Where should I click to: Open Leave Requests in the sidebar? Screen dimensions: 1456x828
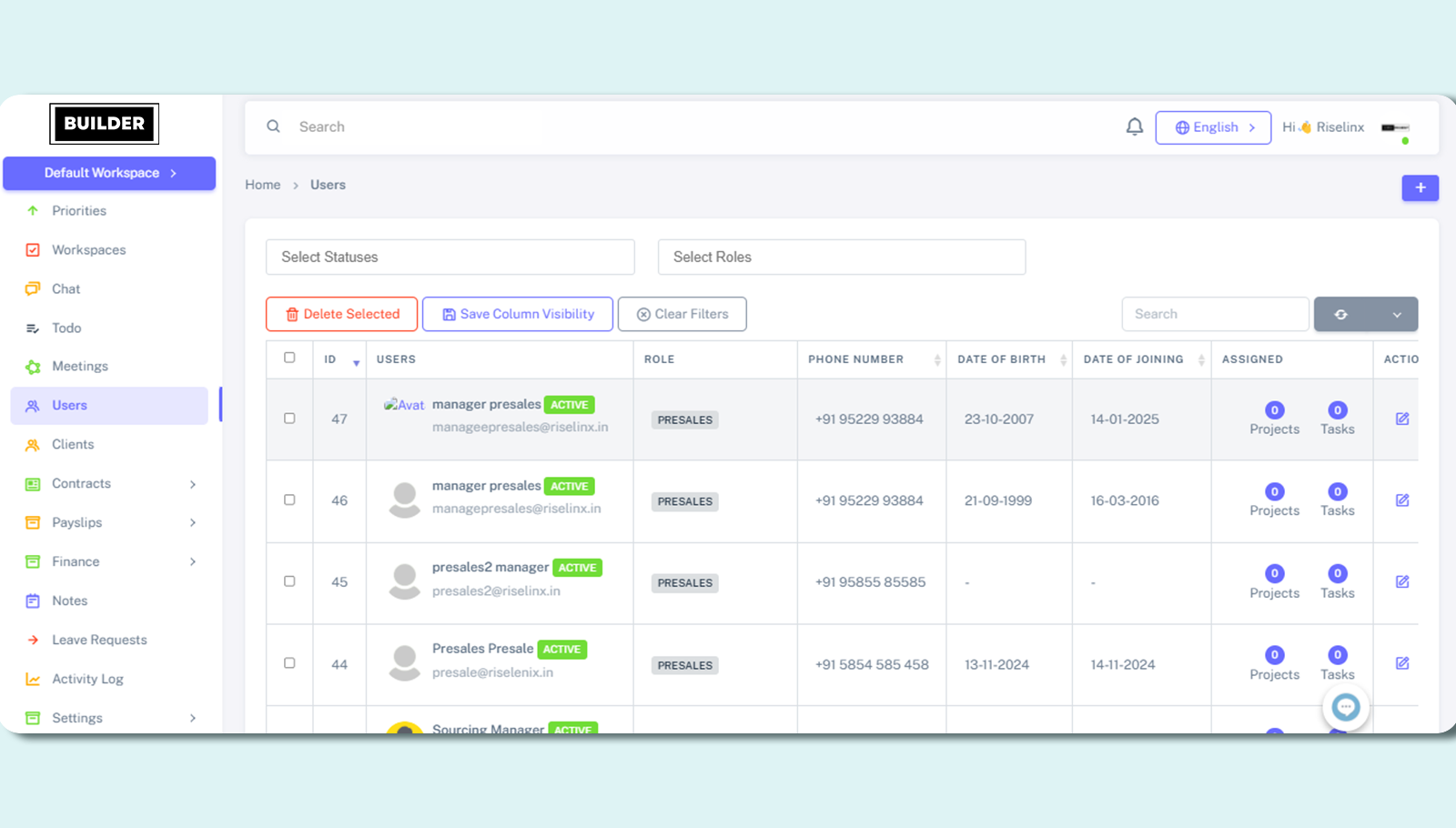(x=99, y=640)
